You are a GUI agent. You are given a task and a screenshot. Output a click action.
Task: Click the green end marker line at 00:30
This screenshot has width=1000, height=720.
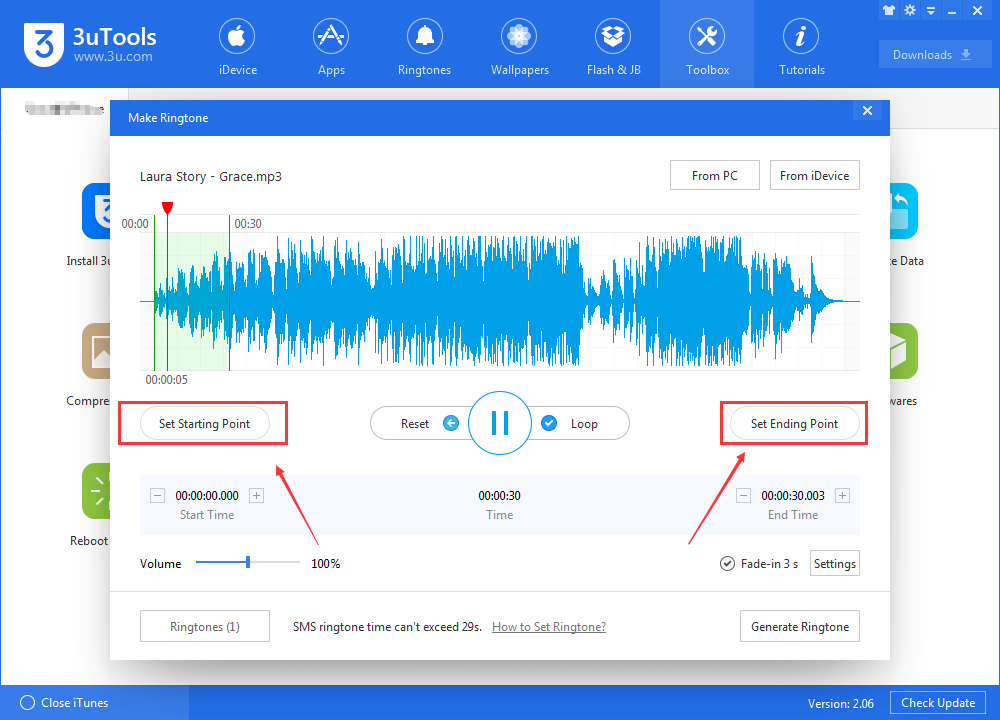pyautogui.click(x=230, y=293)
